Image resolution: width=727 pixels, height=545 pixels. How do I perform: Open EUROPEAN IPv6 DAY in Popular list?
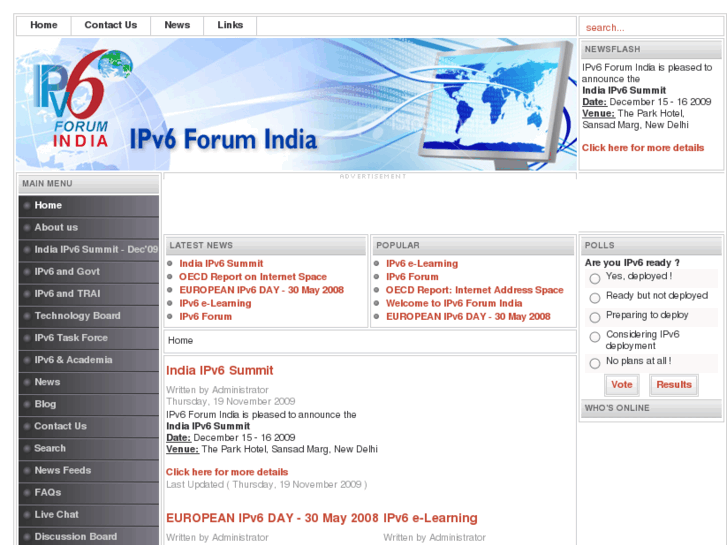tap(468, 317)
